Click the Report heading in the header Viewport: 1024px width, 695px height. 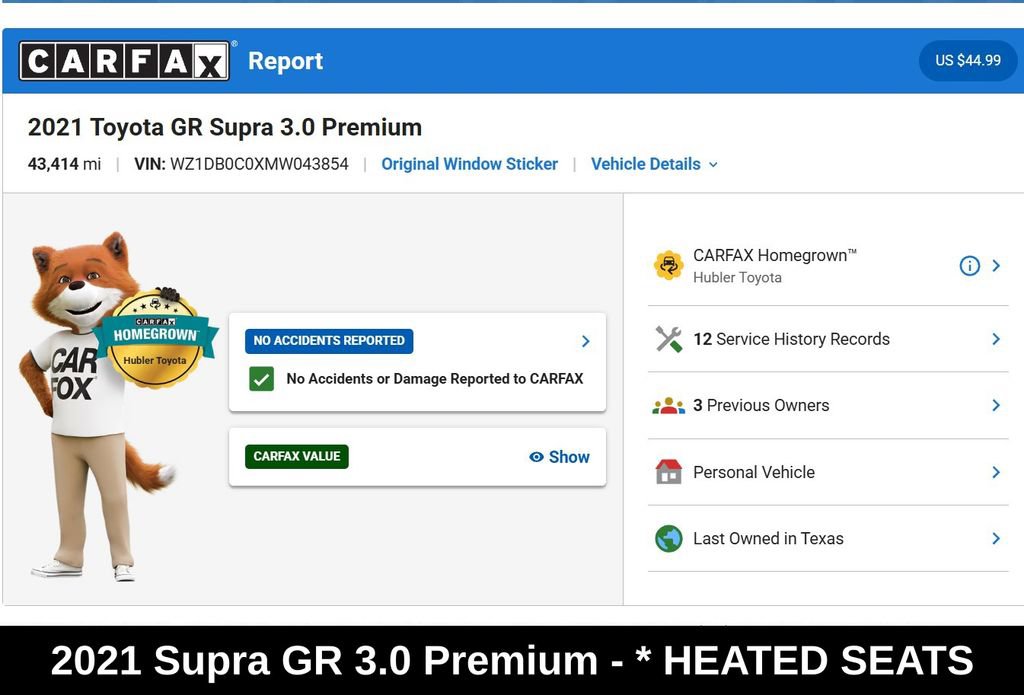point(285,61)
